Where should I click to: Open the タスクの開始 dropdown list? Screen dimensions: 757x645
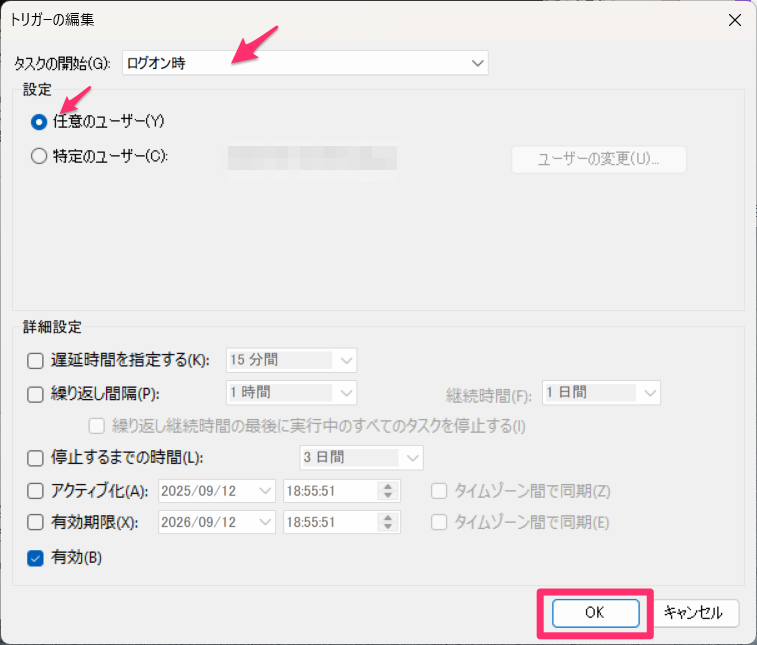tap(476, 63)
